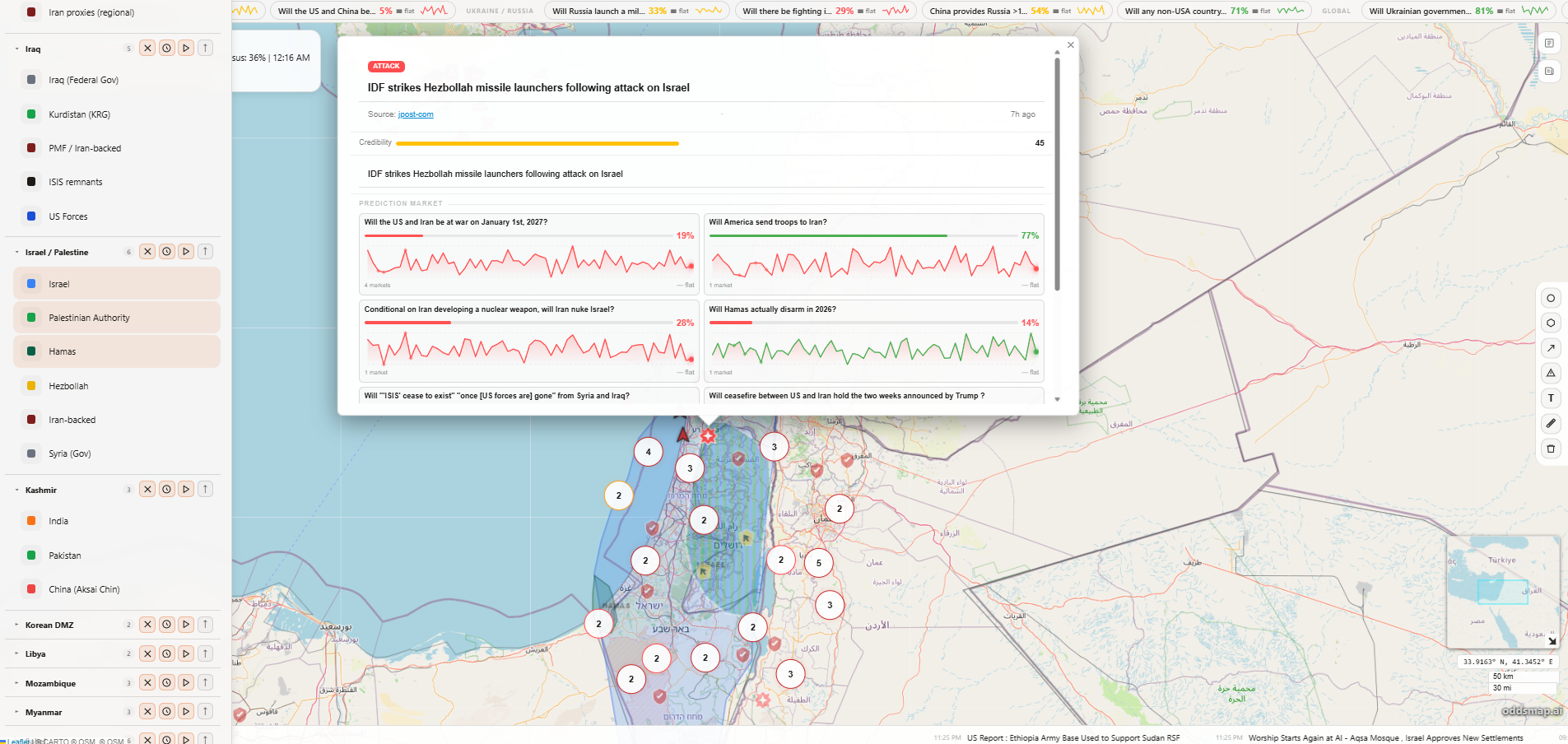
Task: Select the circle drawing tool
Action: (x=1551, y=298)
